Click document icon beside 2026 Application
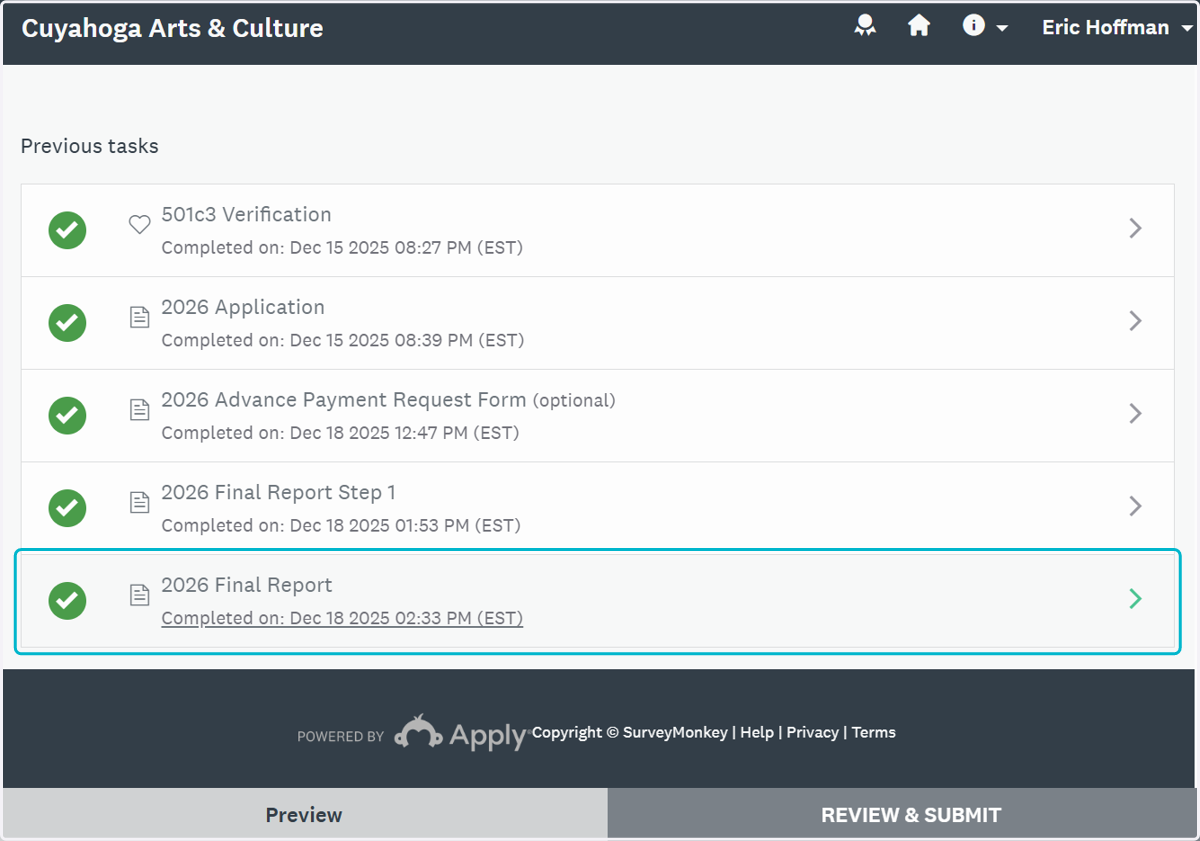 pyautogui.click(x=140, y=317)
